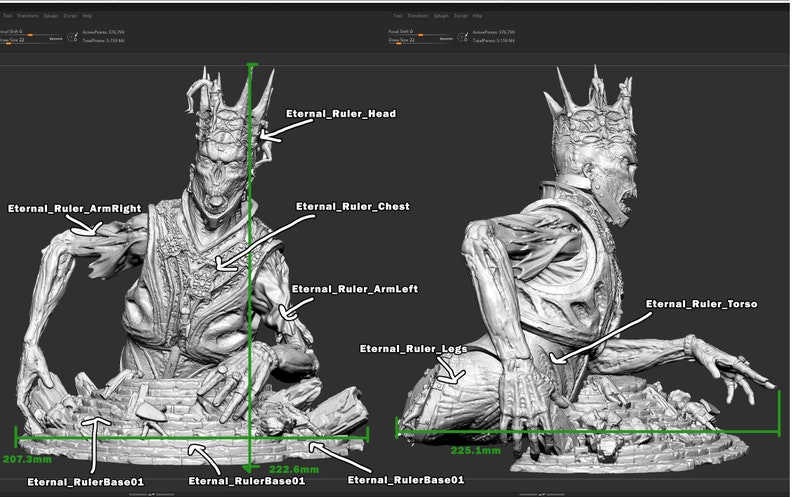This screenshot has height=497, width=794.
Task: Toggle the Dynamic button in right window
Action: tap(446, 39)
